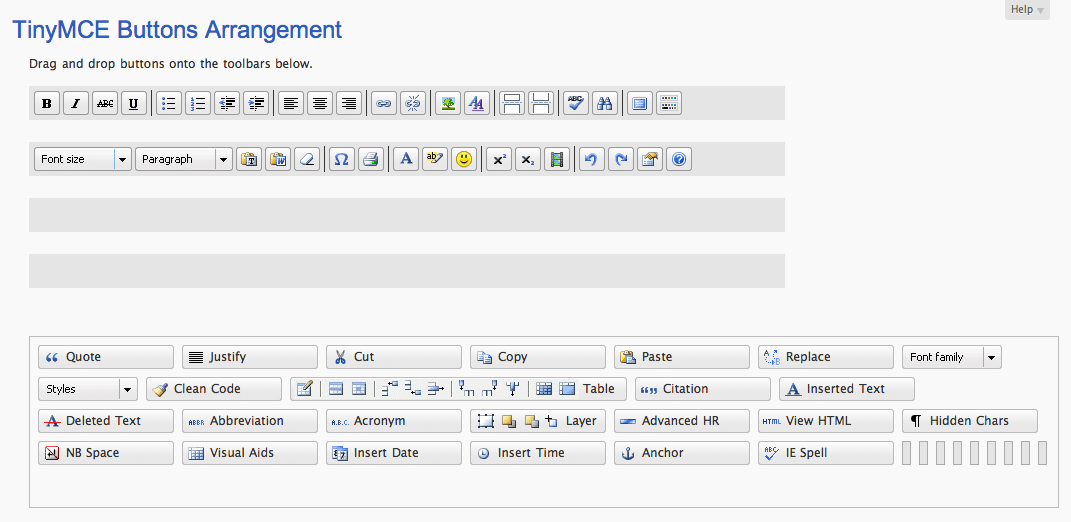Click the Acronym button
Screen dimensions: 1071x522
pyautogui.click(x=394, y=421)
